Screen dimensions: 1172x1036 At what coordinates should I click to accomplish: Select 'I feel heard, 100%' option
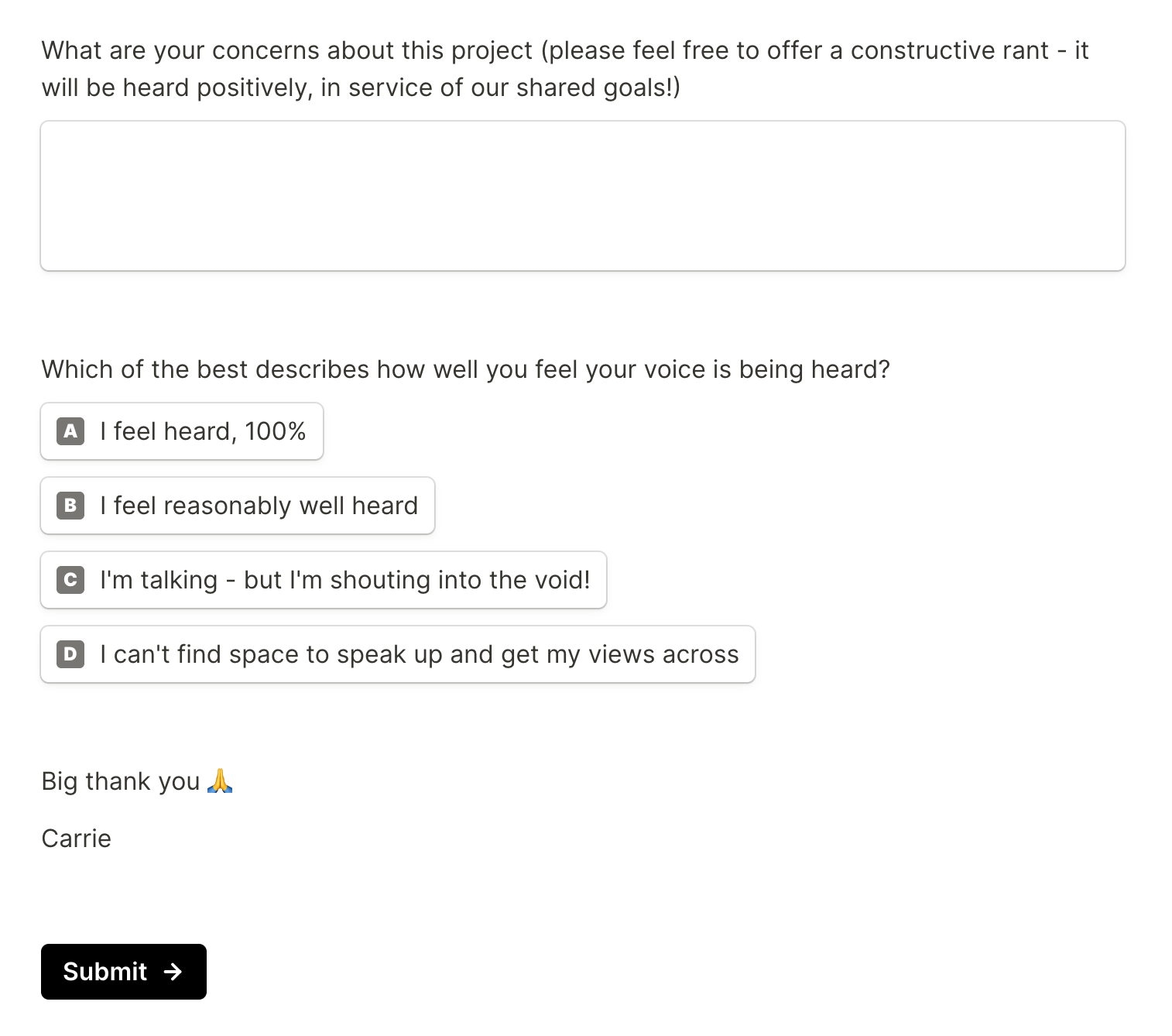(182, 431)
